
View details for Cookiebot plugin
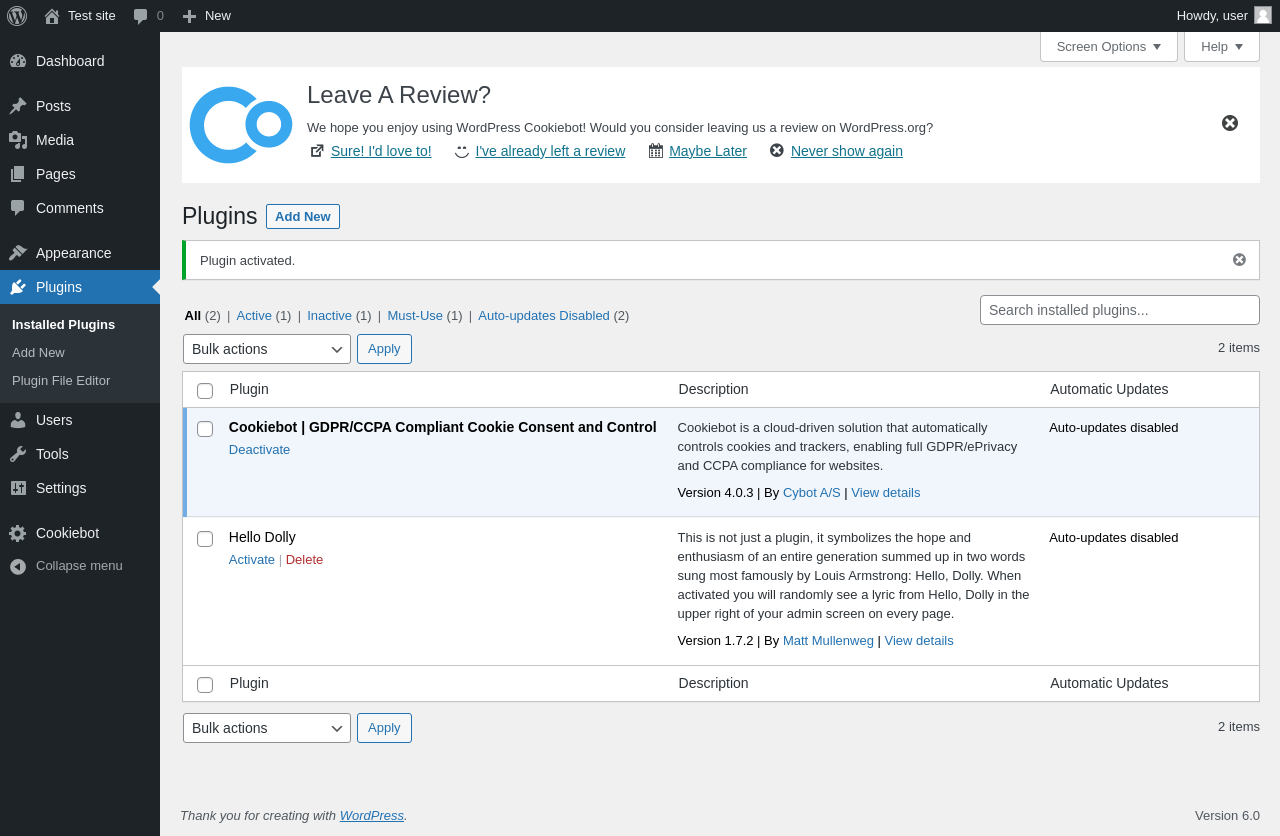point(886,492)
